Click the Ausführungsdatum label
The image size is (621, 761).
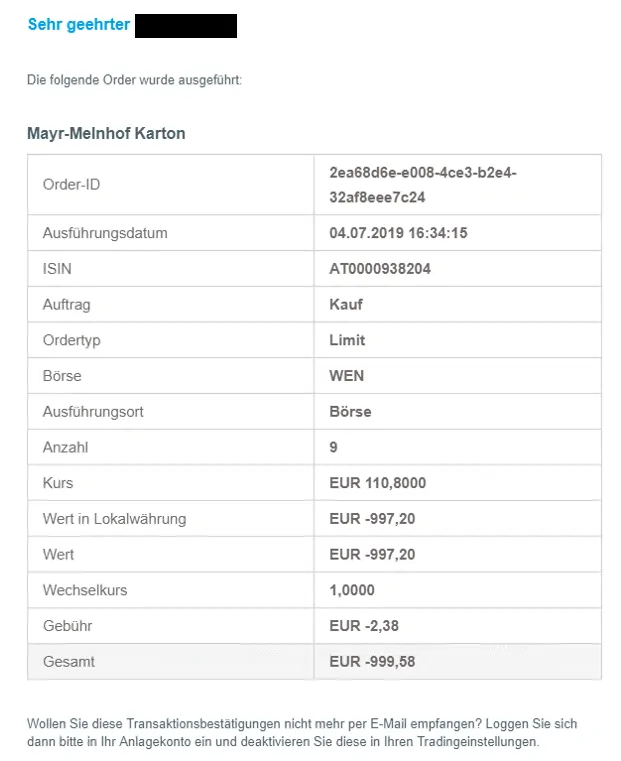(105, 233)
